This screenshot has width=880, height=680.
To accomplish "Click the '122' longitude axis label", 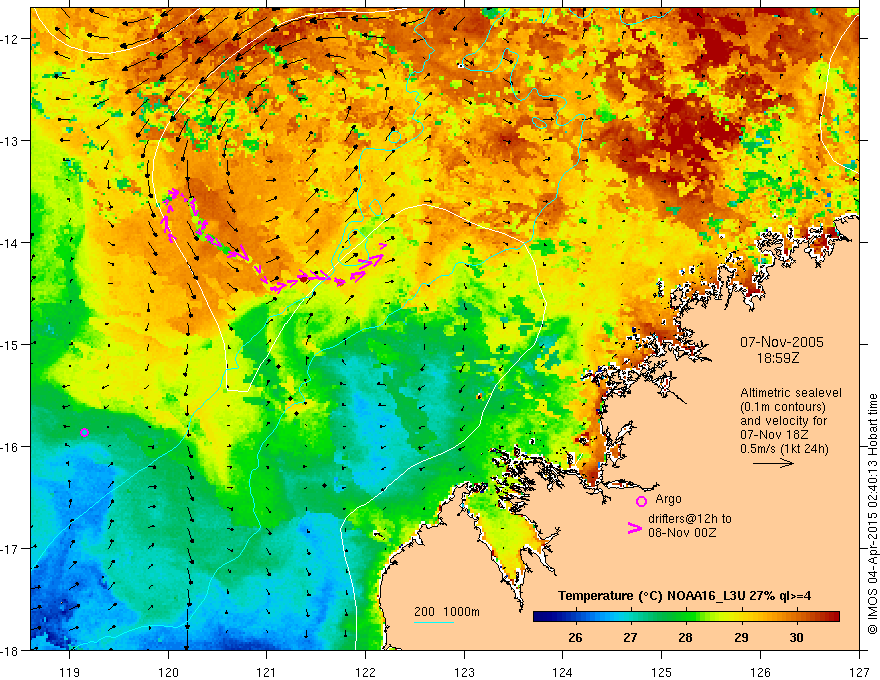I will point(365,672).
